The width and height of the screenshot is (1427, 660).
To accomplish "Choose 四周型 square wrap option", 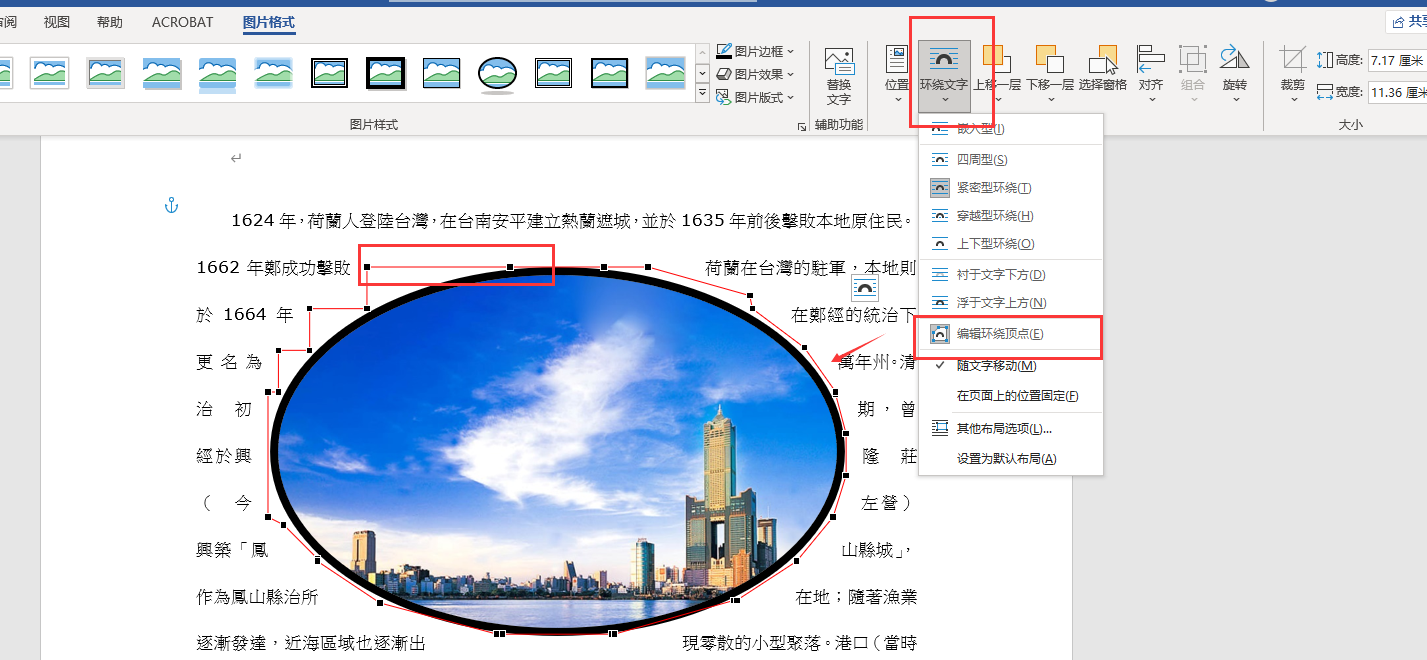I will point(1011,159).
